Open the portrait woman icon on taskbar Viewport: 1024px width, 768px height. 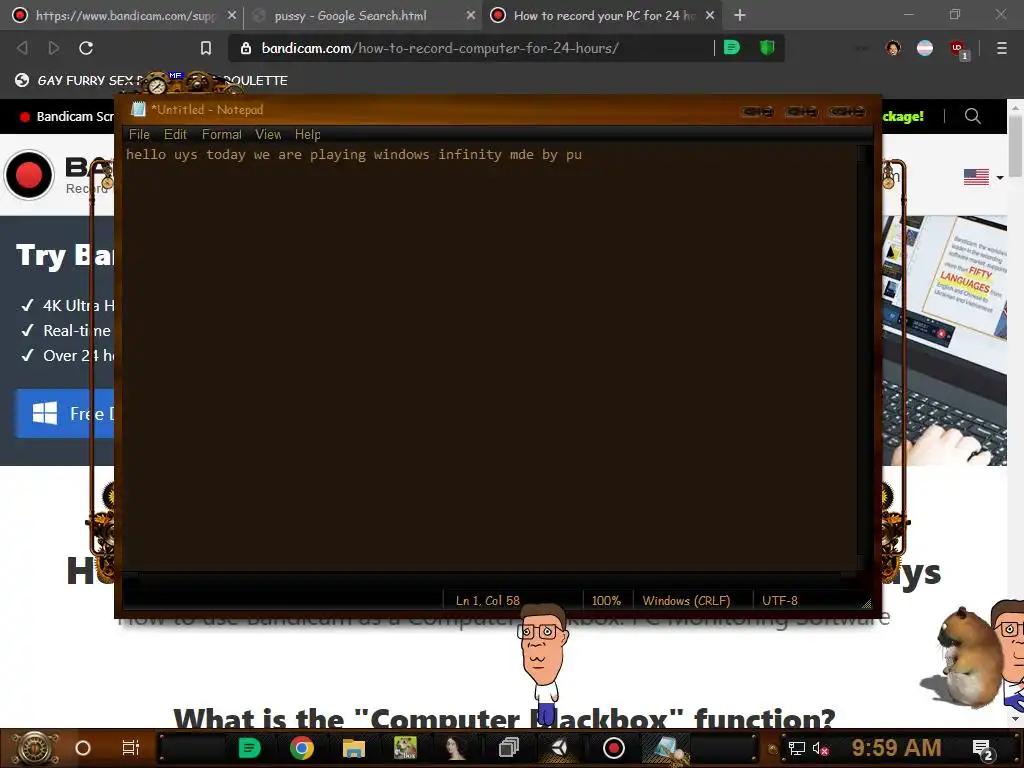[456, 748]
